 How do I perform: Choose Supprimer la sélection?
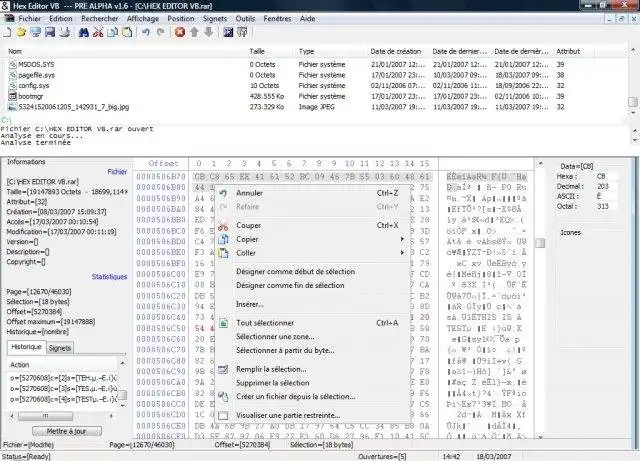click(x=312, y=383)
